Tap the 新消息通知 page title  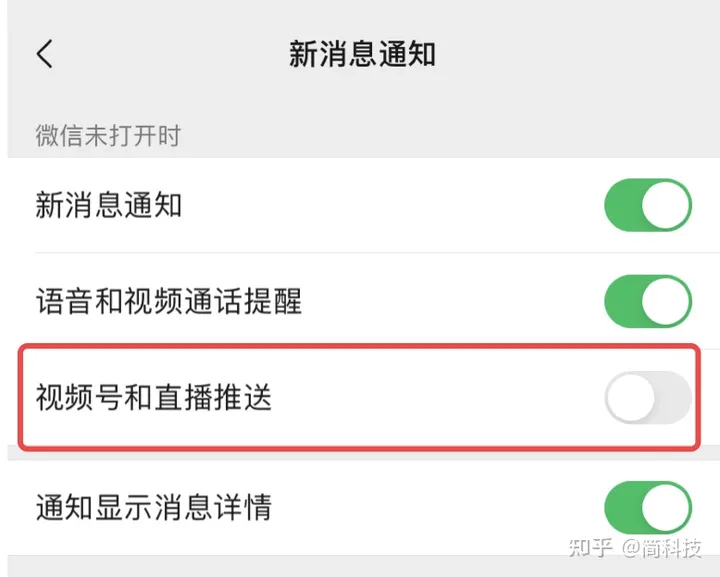click(362, 54)
